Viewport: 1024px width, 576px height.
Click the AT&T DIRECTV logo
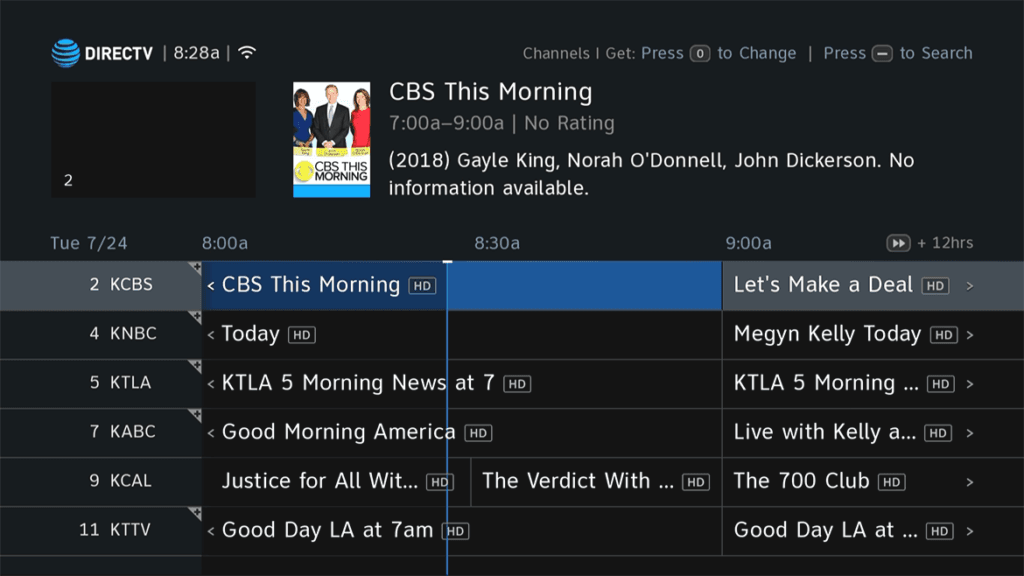[x=102, y=53]
